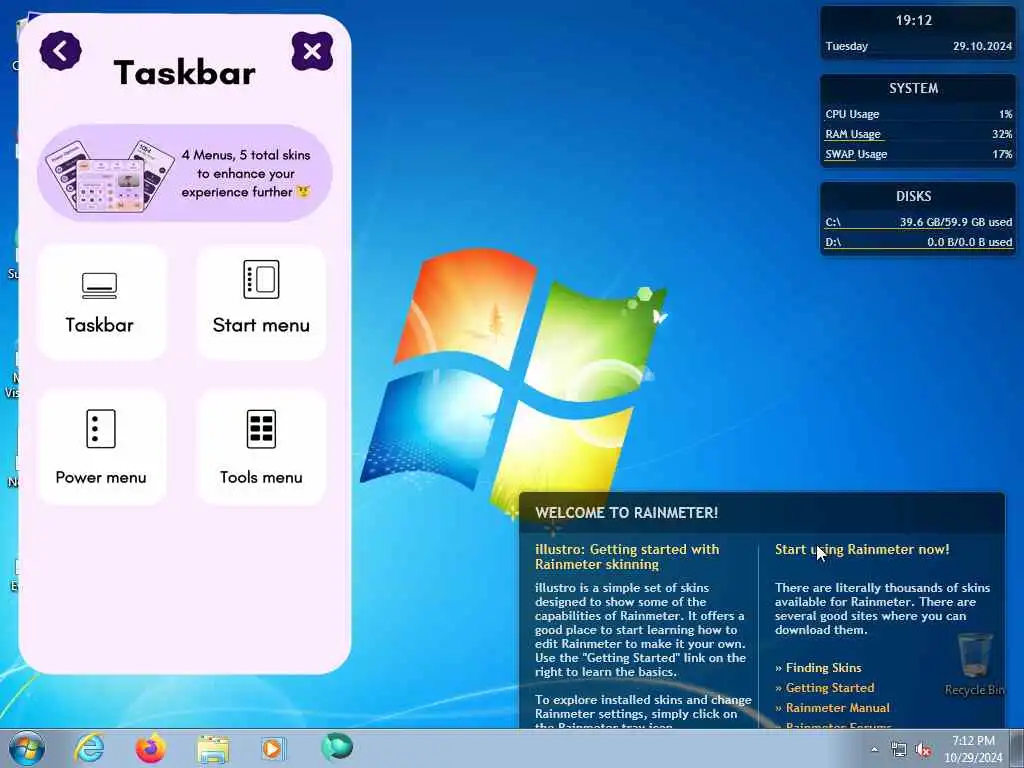This screenshot has width=1024, height=768.
Task: Click the green round taskbar app icon
Action: click(337, 746)
